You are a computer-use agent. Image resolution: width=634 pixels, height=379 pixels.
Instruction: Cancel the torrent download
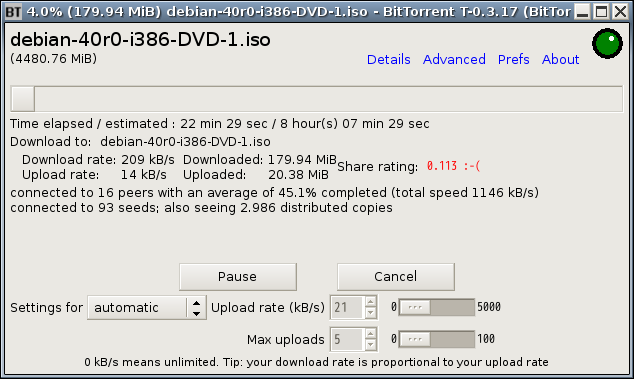tap(396, 277)
